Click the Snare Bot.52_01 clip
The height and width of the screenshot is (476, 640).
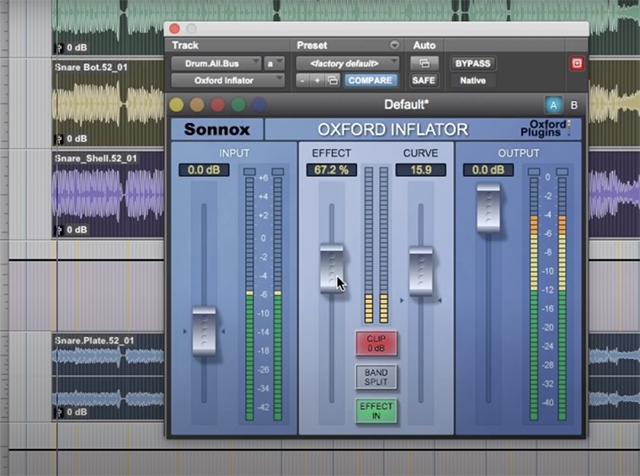[x=109, y=102]
